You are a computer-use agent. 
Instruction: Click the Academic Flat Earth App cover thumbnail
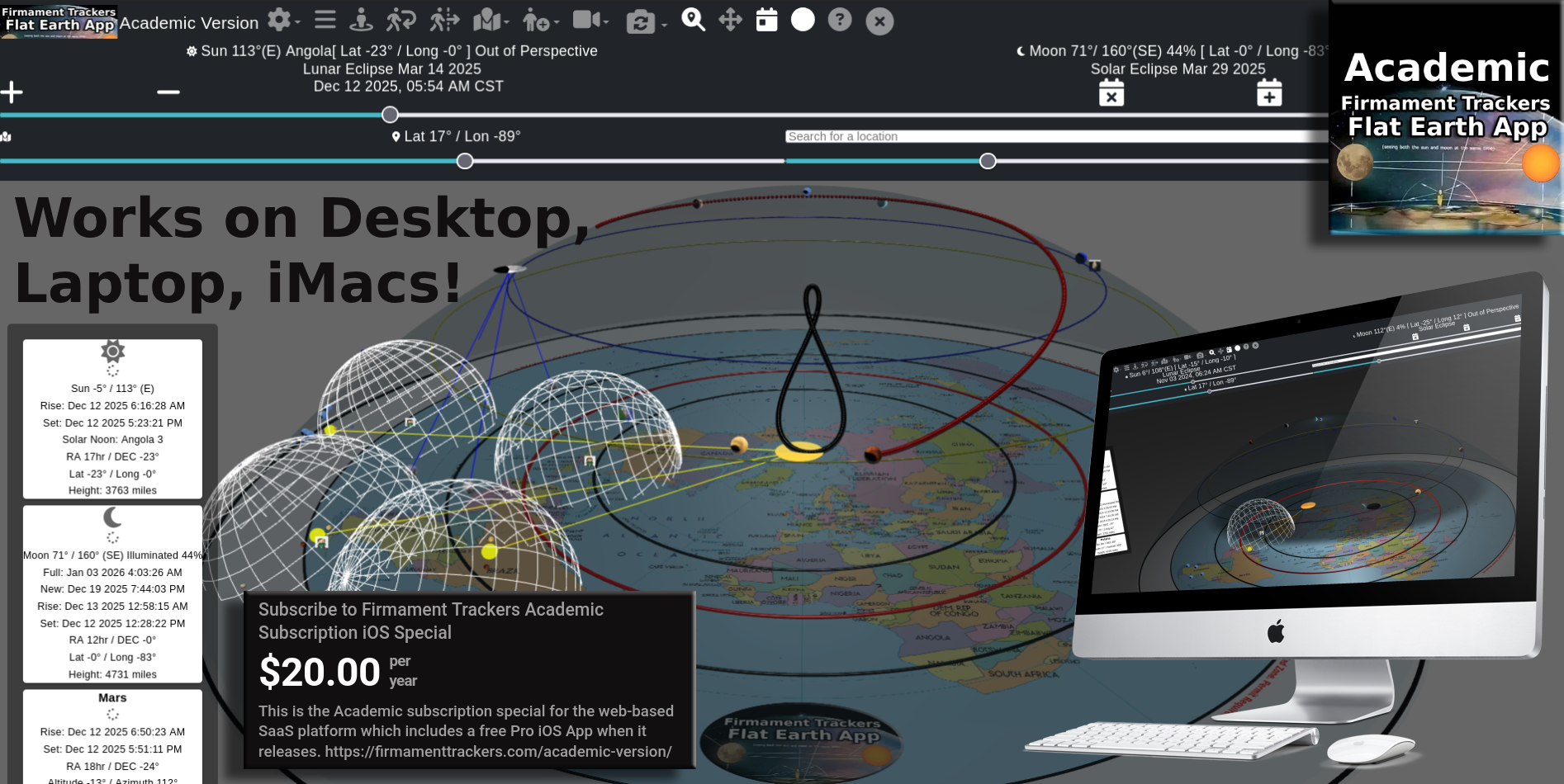click(x=1445, y=118)
